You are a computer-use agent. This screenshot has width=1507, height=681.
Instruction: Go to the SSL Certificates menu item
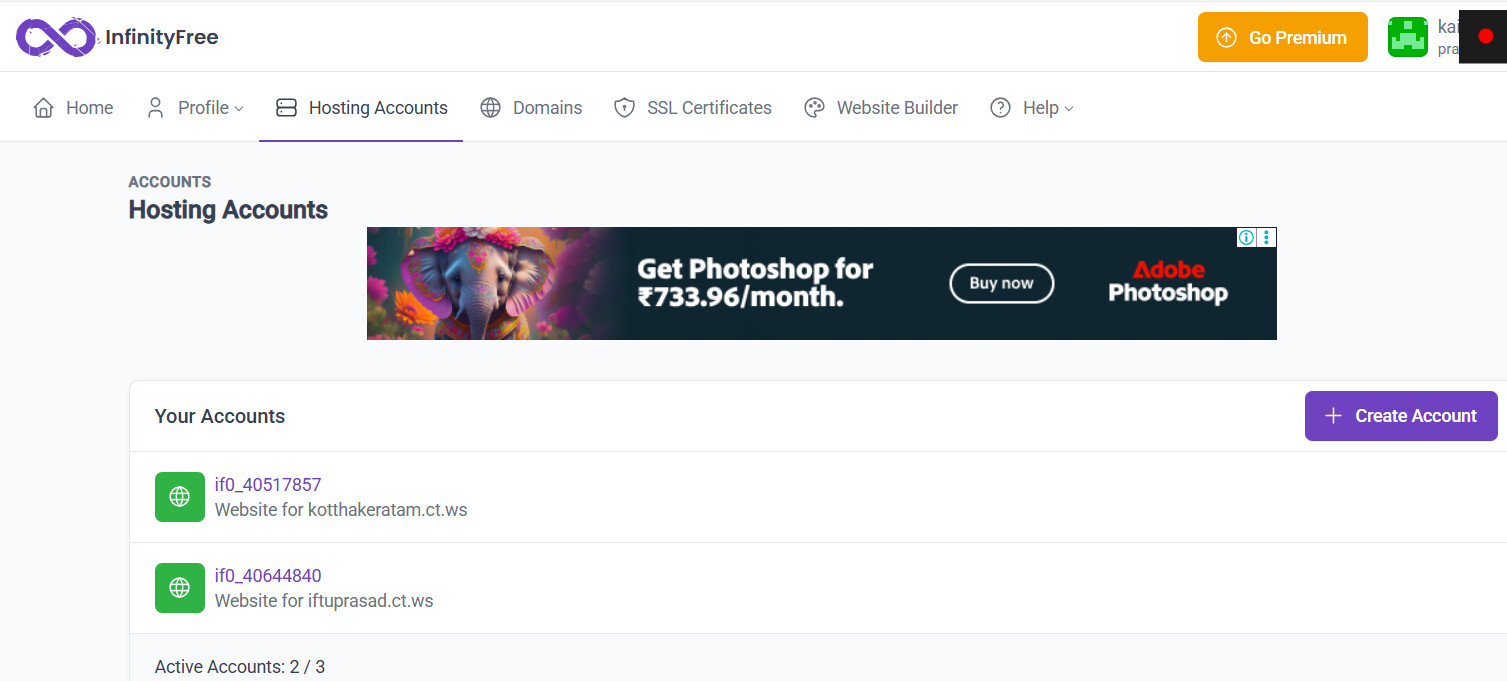pos(708,108)
